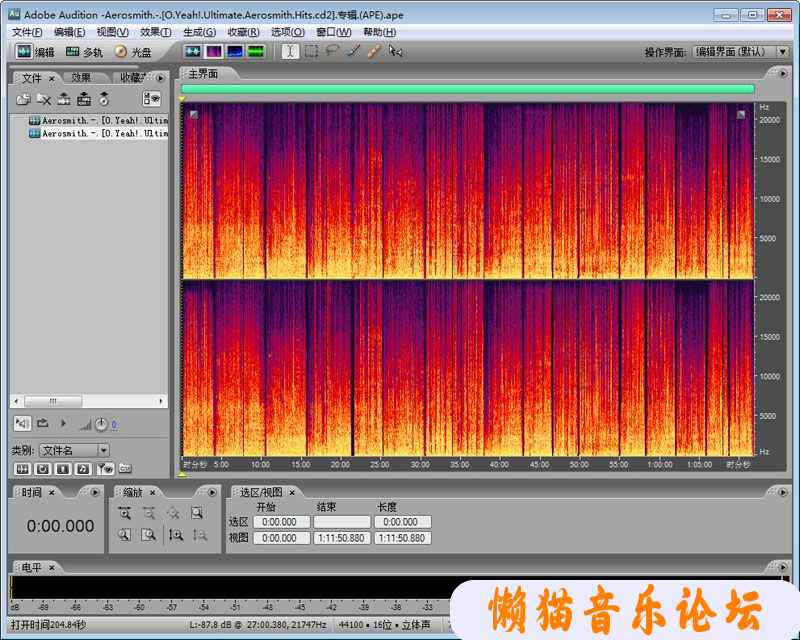The width and height of the screenshot is (800, 640).
Task: Toggle show video files filter
Action: click(x=63, y=469)
